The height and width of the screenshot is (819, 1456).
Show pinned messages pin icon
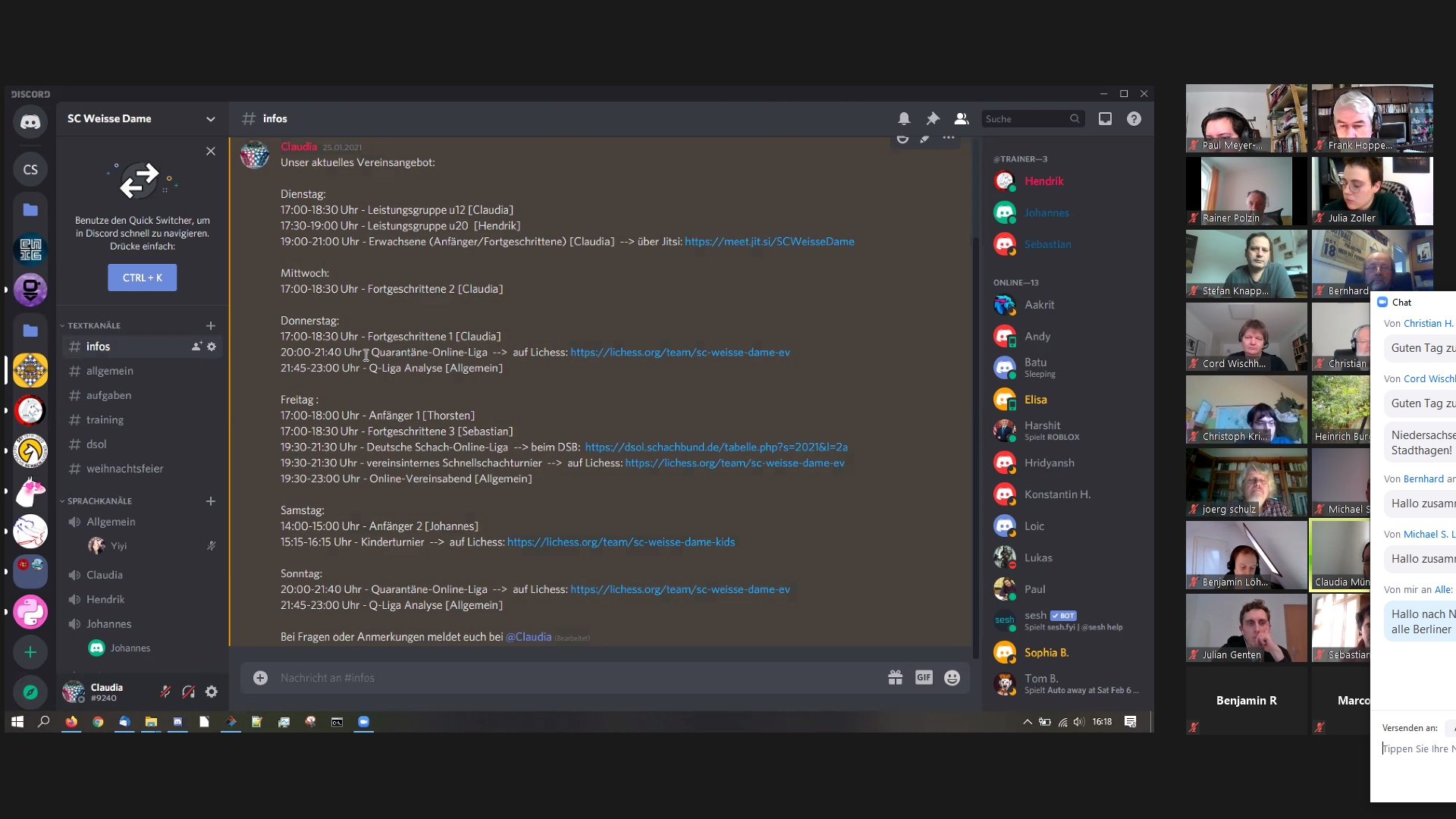click(x=933, y=119)
